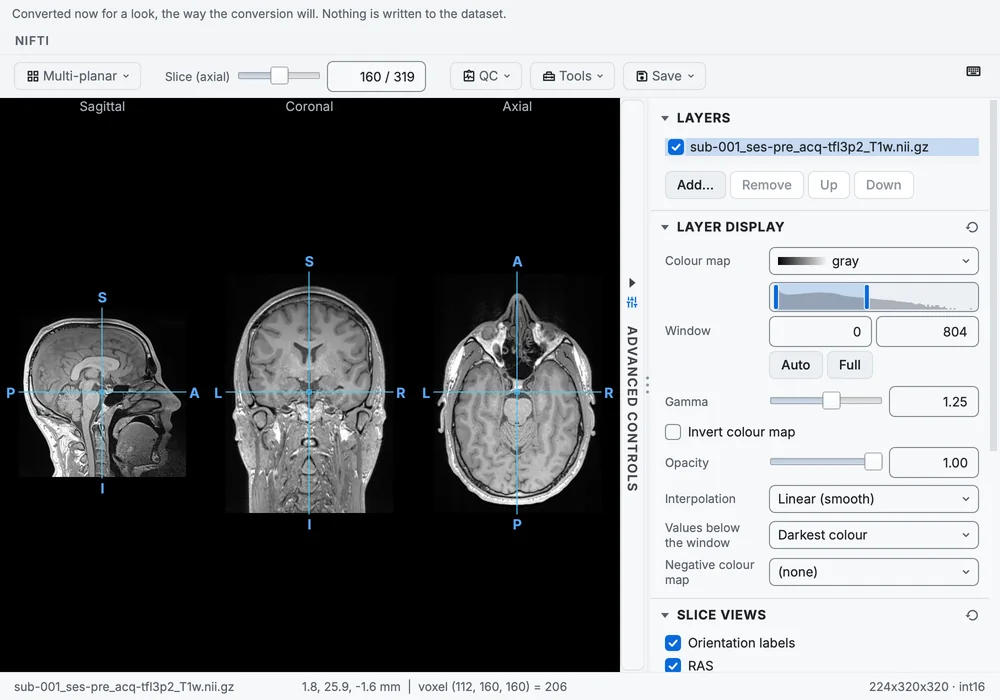
Task: Click the Remove layer button
Action: (767, 185)
